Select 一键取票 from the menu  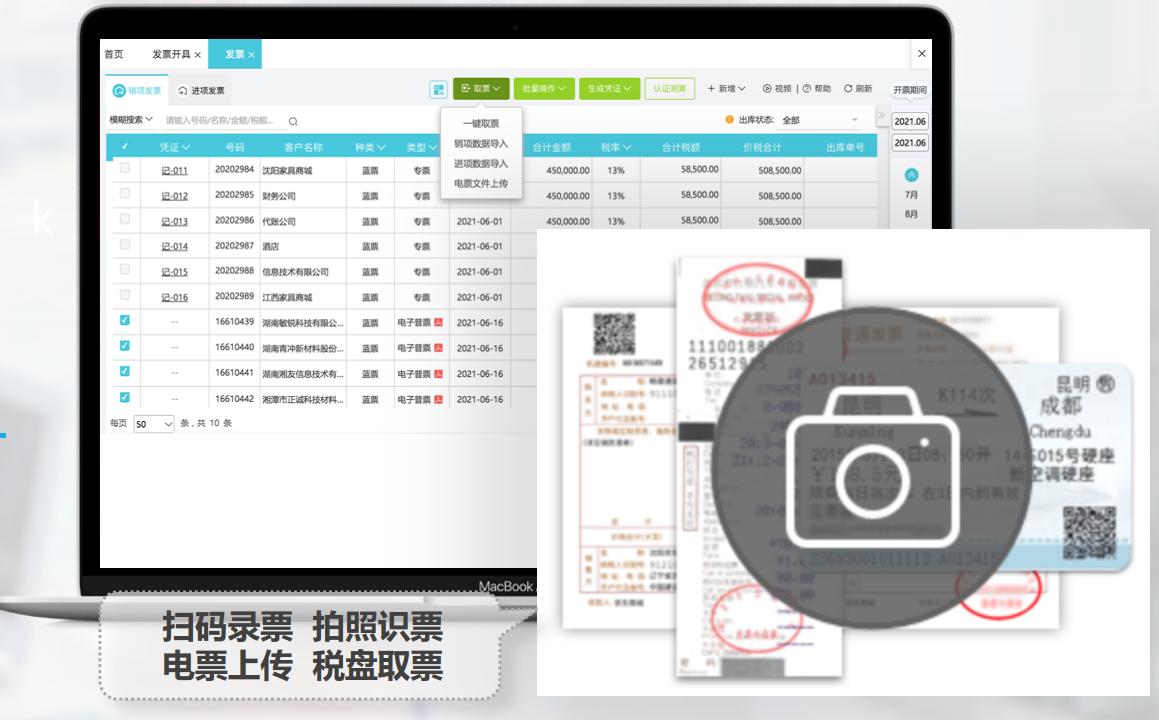point(481,123)
